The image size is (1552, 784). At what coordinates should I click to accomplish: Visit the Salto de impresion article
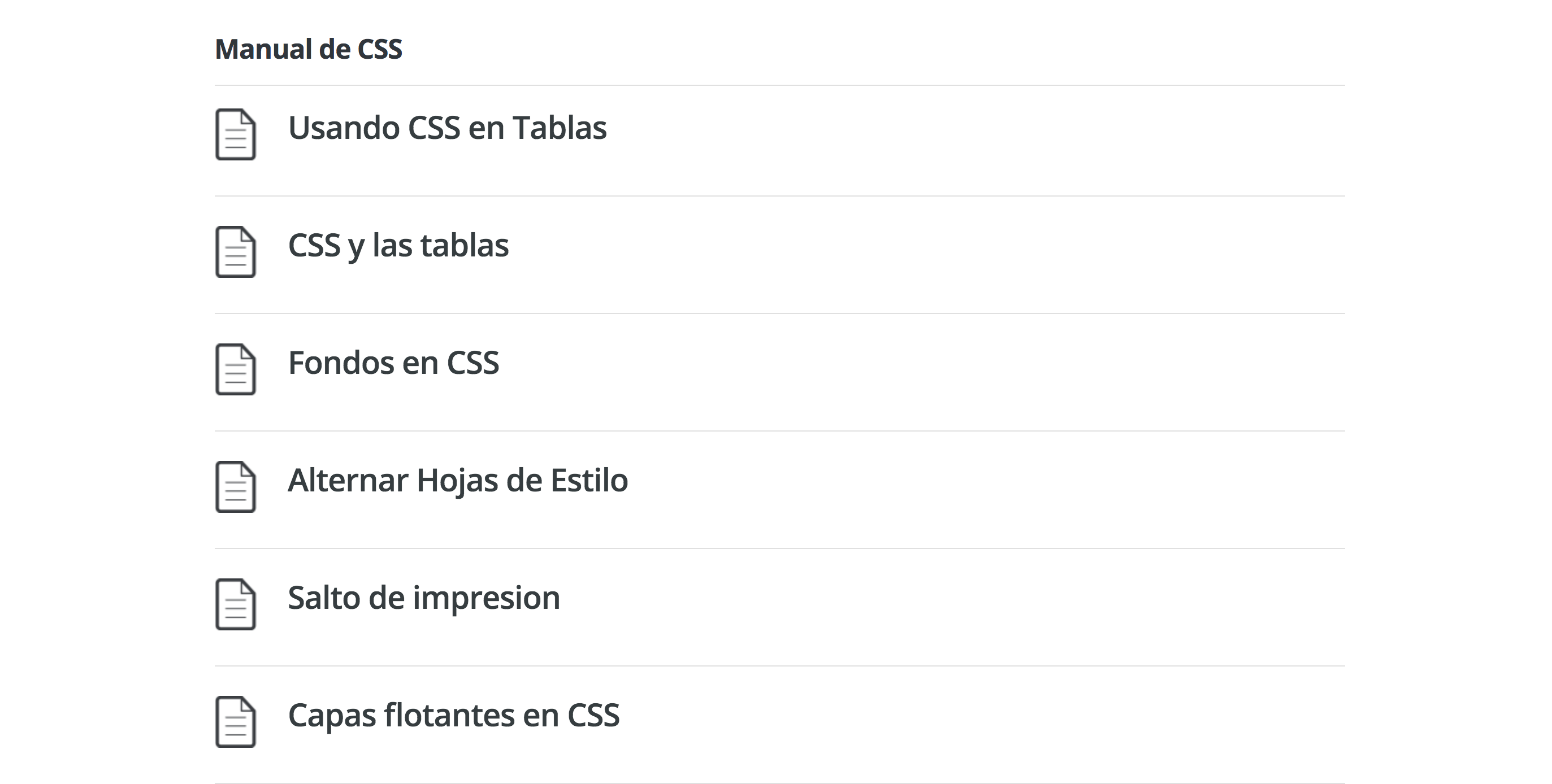pos(423,598)
